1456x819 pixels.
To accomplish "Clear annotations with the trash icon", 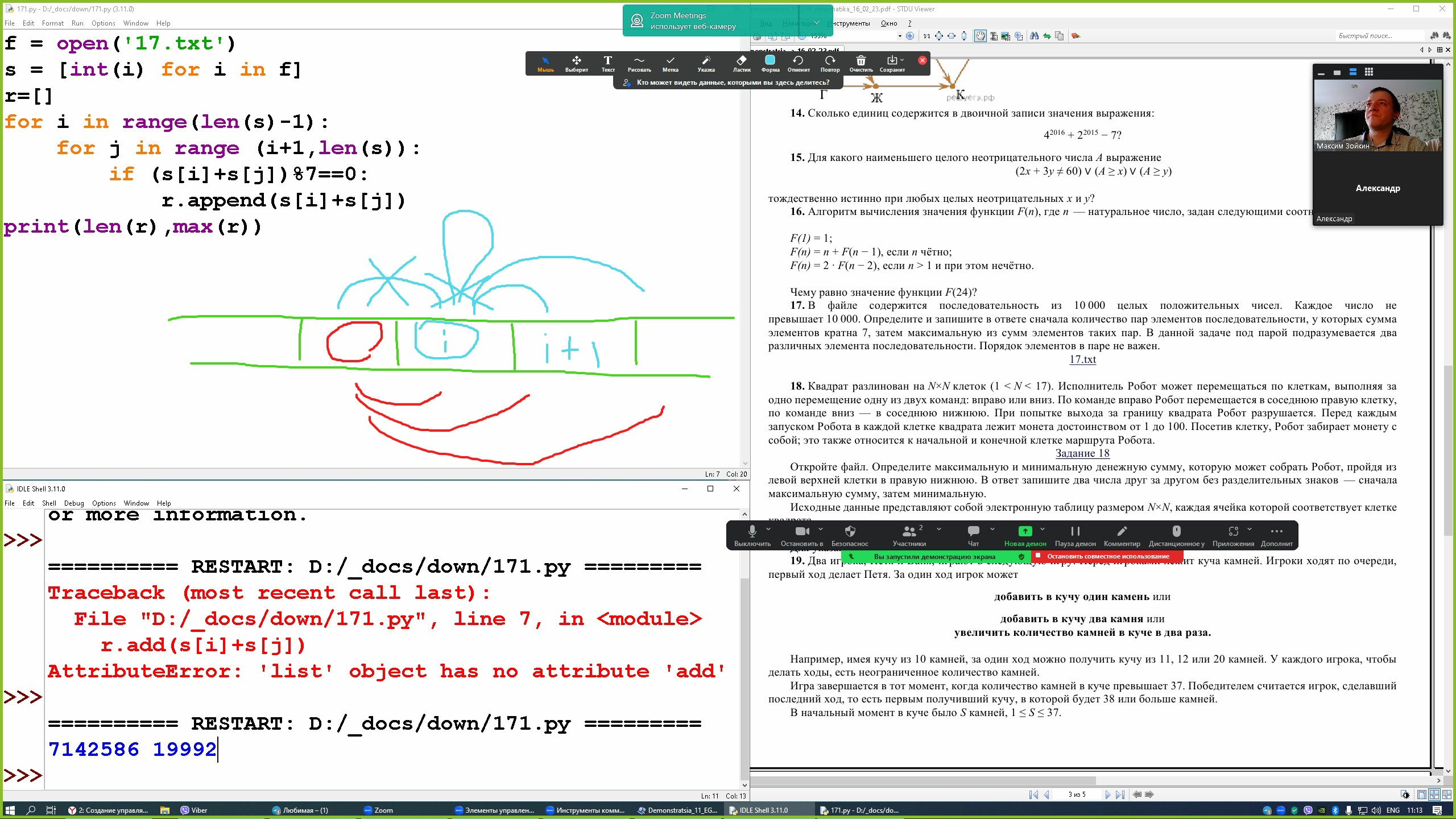I will (861, 61).
